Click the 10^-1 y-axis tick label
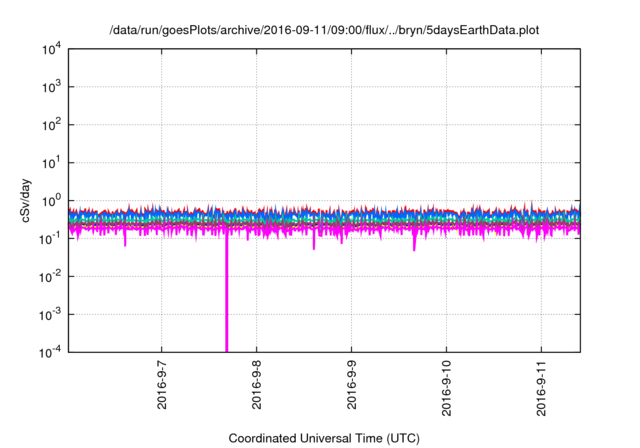 50,238
